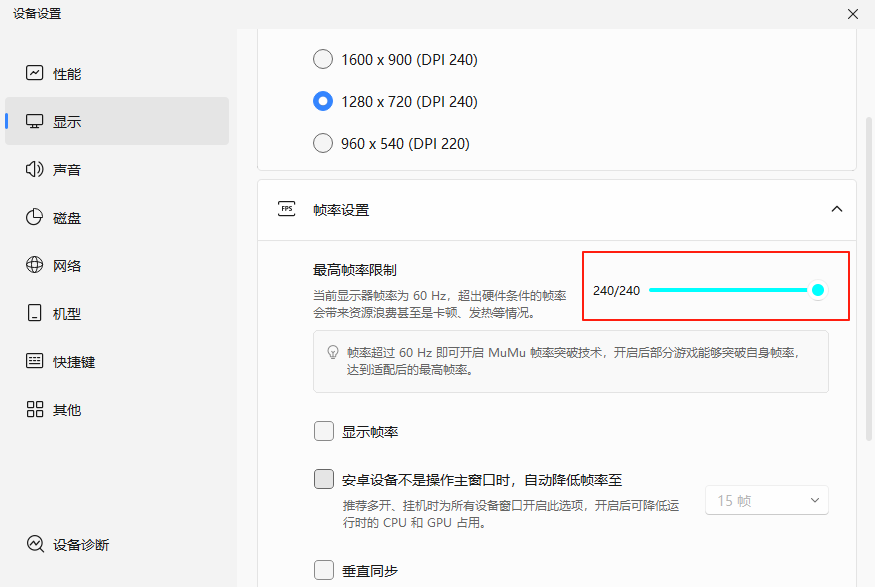This screenshot has width=875, height=587.
Task: Click the 显示 monitor icon in sidebar
Action: [35, 121]
